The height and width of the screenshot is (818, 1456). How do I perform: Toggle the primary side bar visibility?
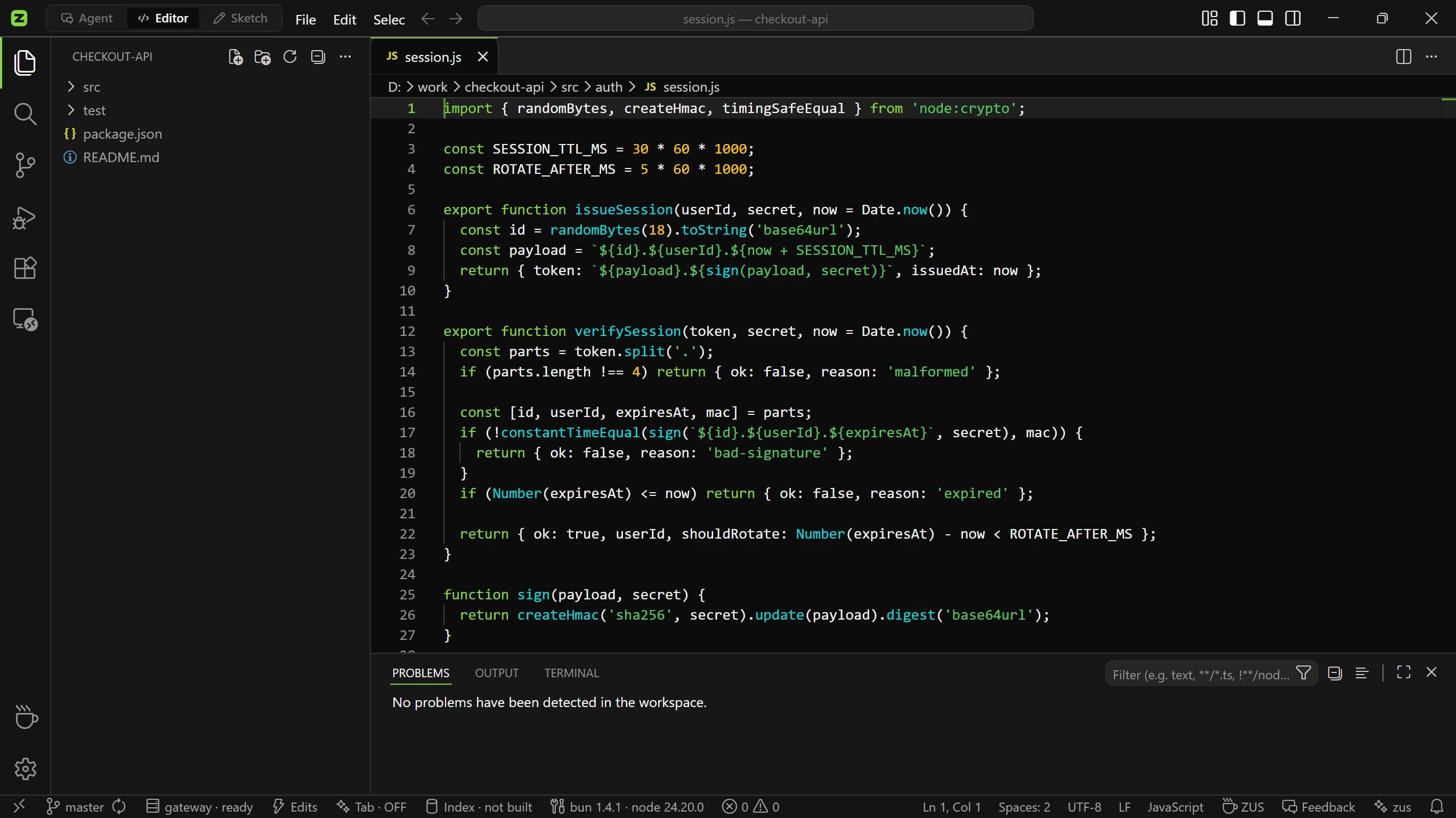point(1237,19)
